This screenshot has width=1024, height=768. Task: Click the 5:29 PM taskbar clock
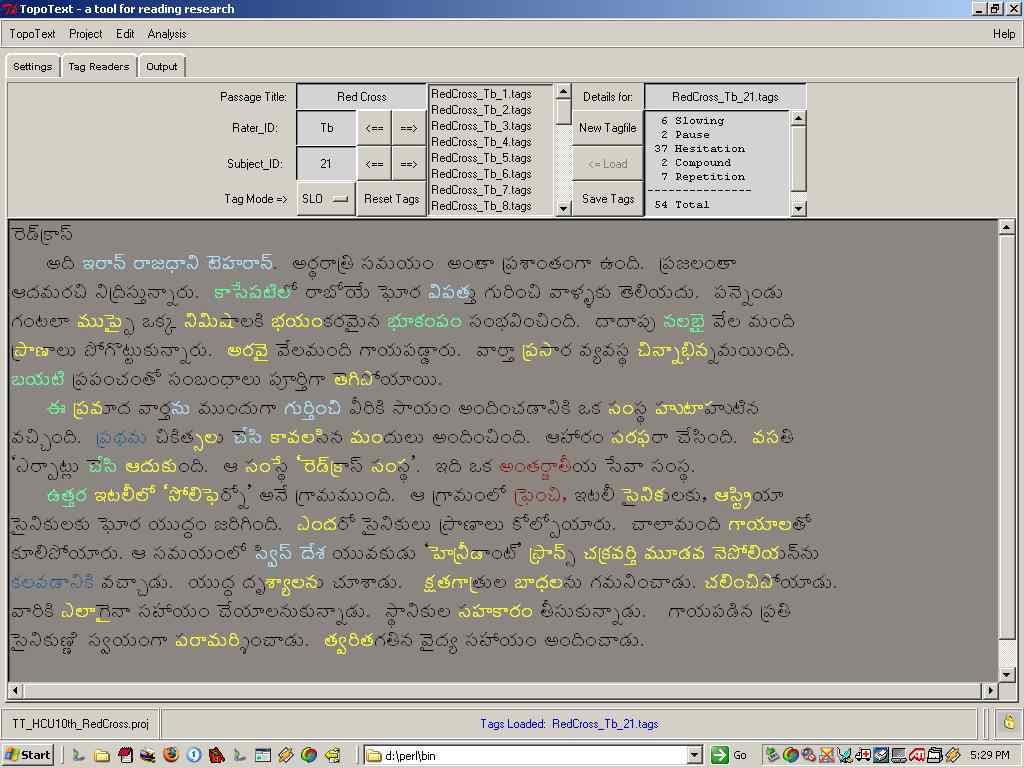pos(989,756)
